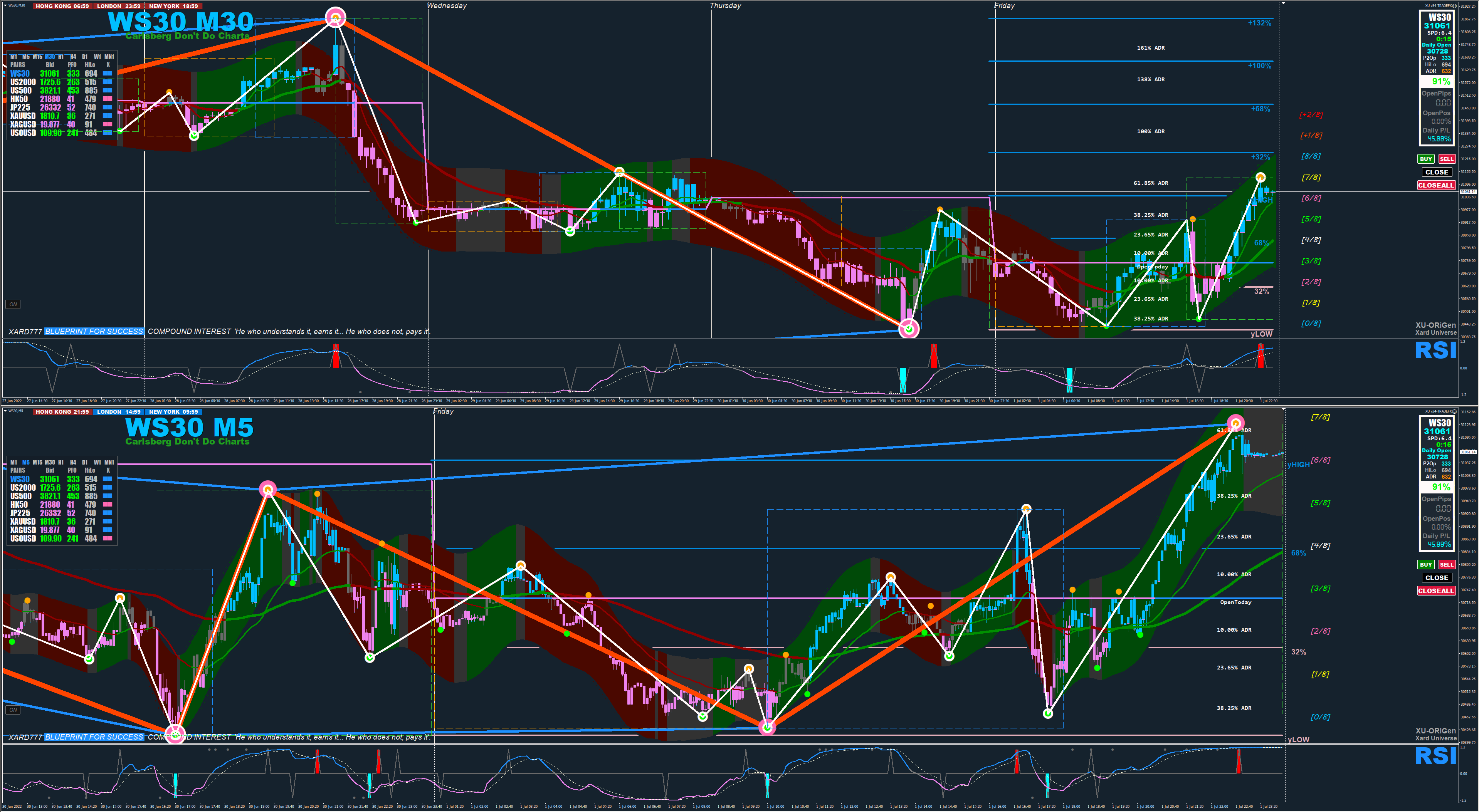Select XAUUSD pair in bottom pairs panel

(x=23, y=522)
